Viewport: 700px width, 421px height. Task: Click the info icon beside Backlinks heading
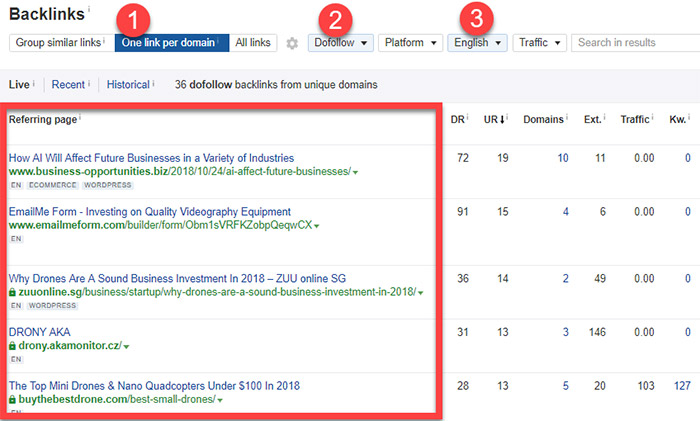[x=89, y=8]
